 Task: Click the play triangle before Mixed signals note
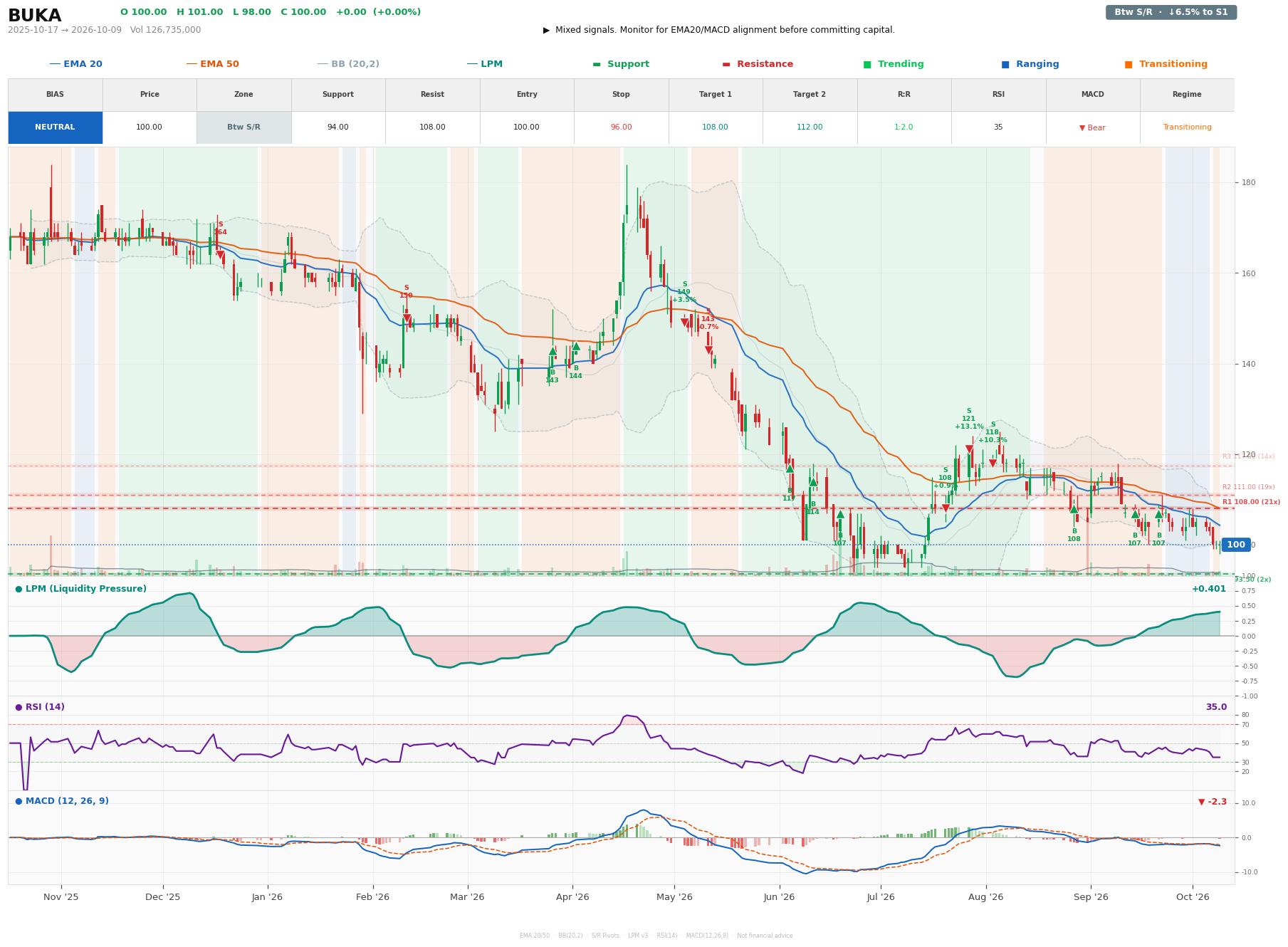coord(546,30)
